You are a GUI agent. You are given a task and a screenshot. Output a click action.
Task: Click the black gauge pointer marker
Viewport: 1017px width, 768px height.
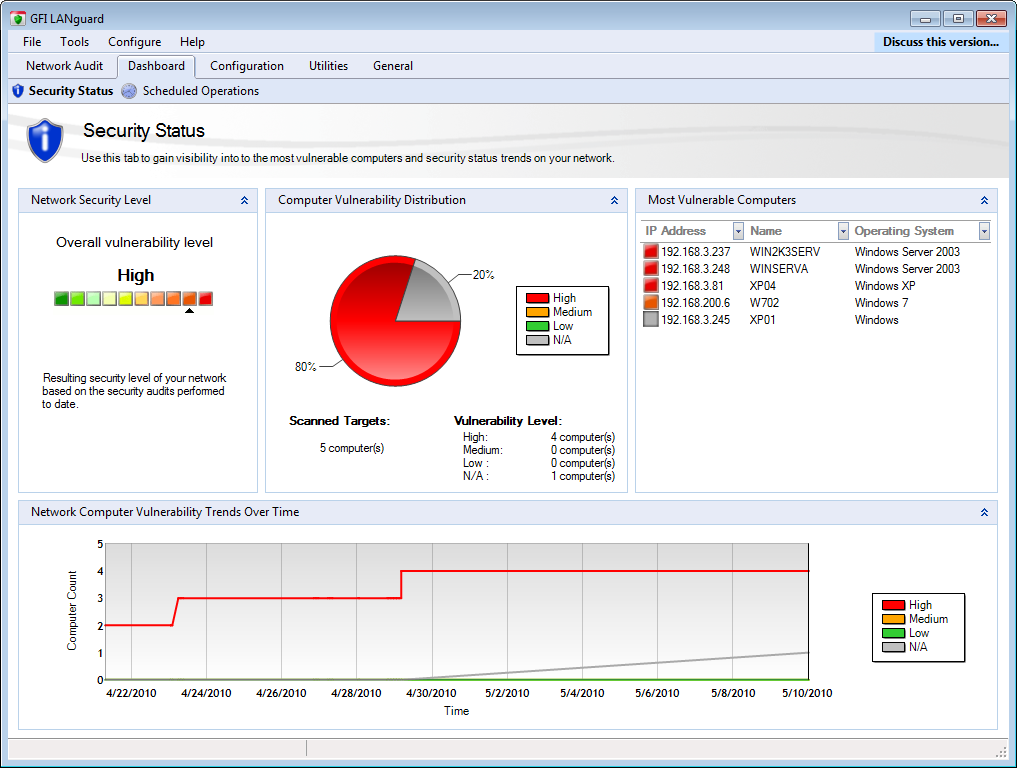(189, 311)
